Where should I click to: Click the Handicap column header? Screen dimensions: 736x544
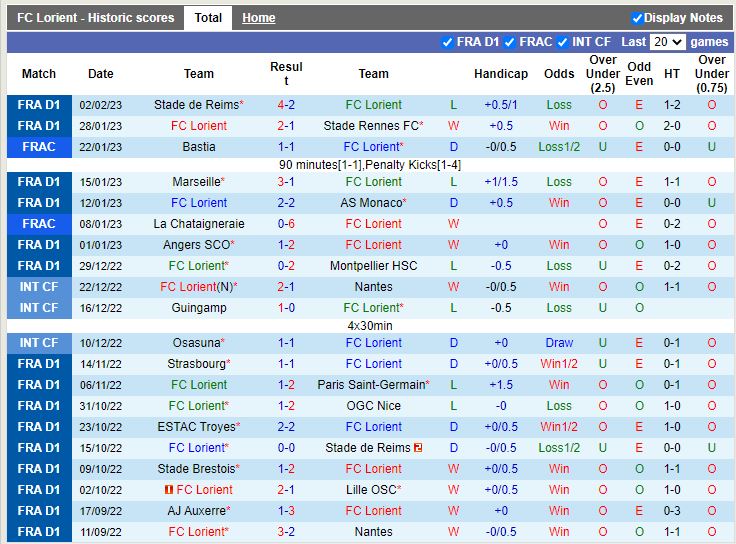coord(500,74)
